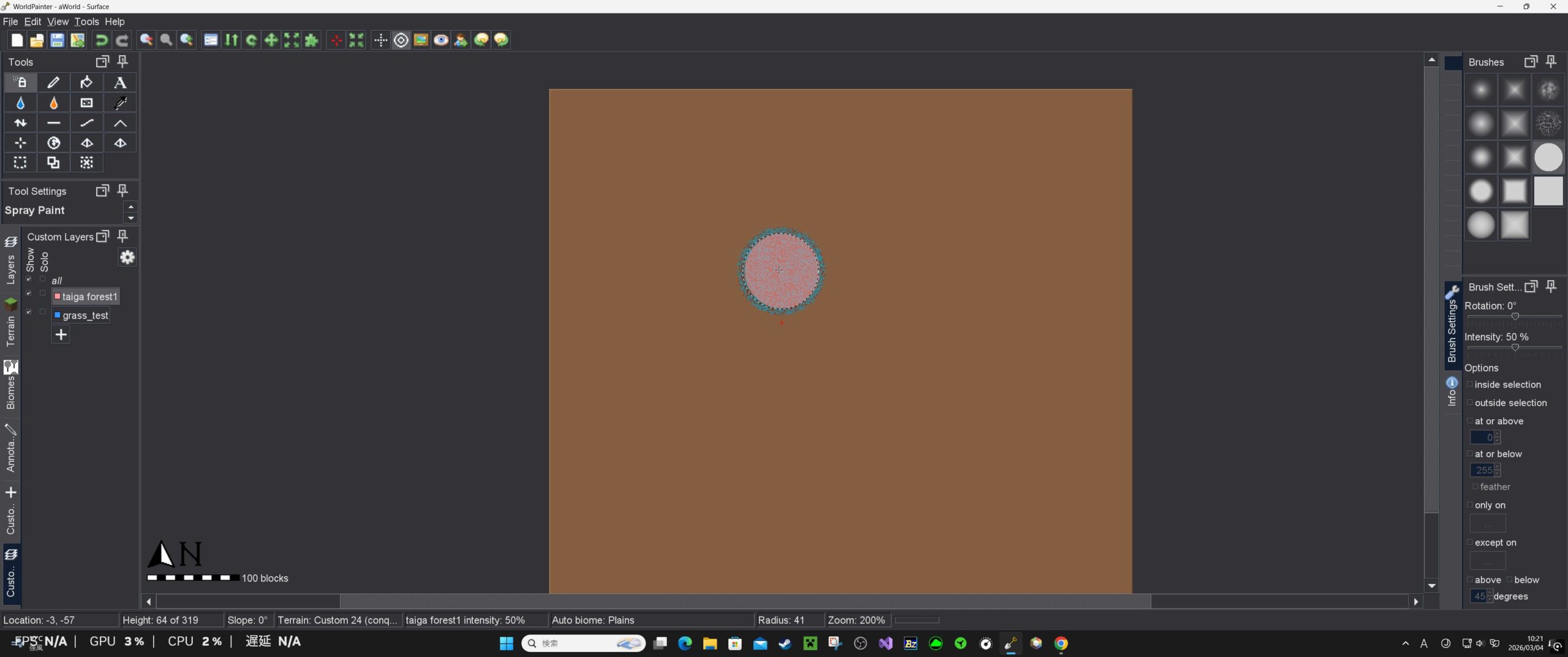
Task: Increase the 'at or above' value stepper
Action: coord(1497,434)
